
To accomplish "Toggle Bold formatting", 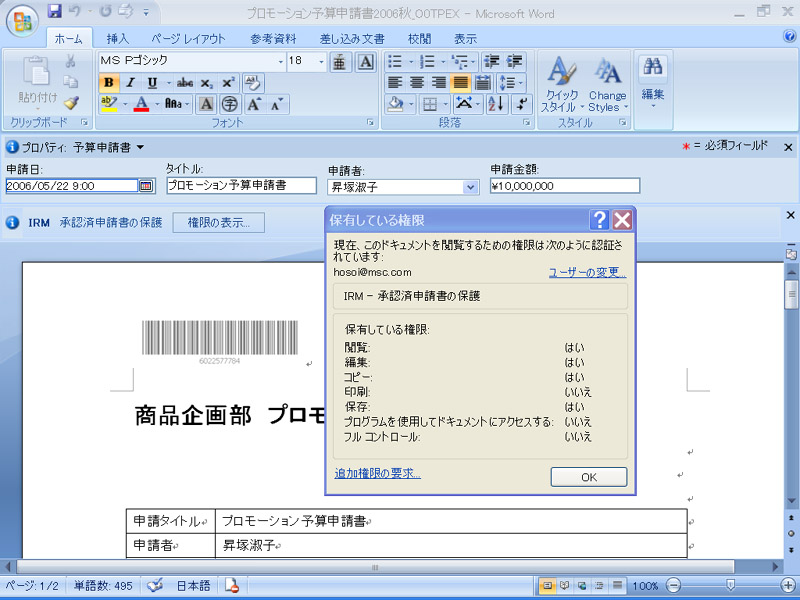I will (x=109, y=83).
